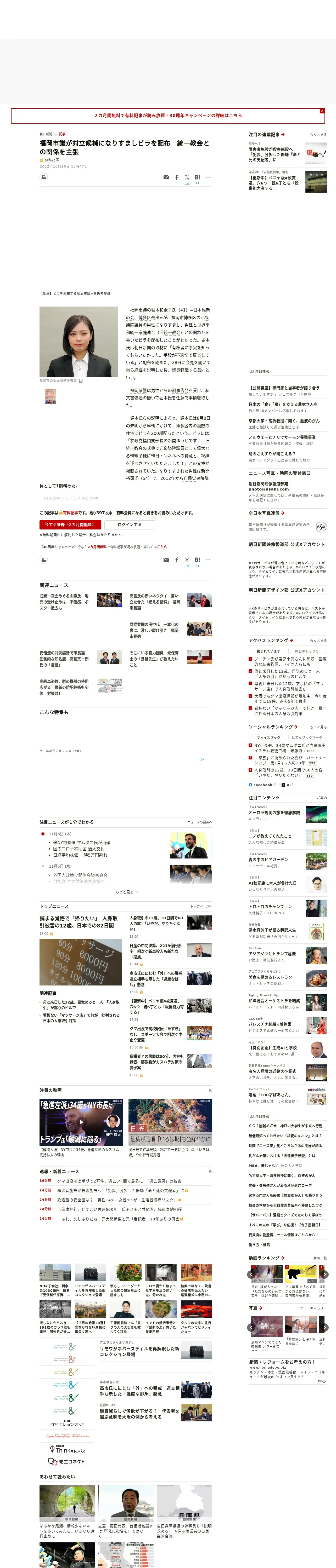Share by email from the bottom share bar
This screenshot has width=336, height=1568.
point(166,560)
